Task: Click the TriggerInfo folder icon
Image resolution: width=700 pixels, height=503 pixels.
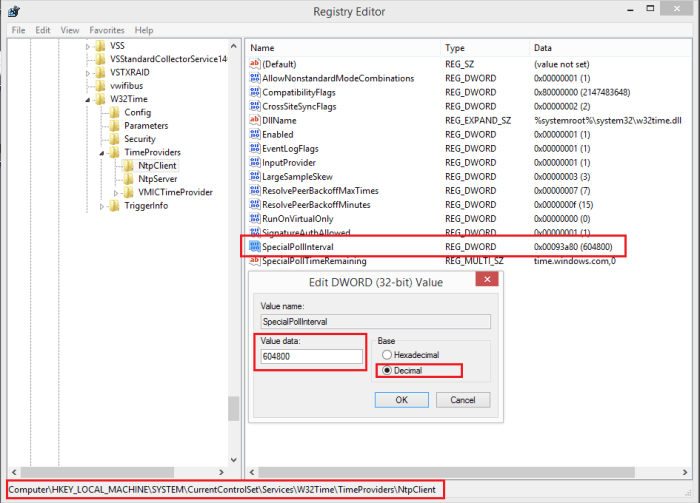Action: (115, 206)
